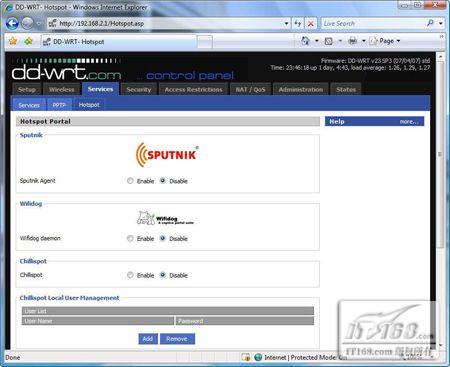Expand the Print options dropdown arrow
450x367 pixels.
tap(363, 41)
